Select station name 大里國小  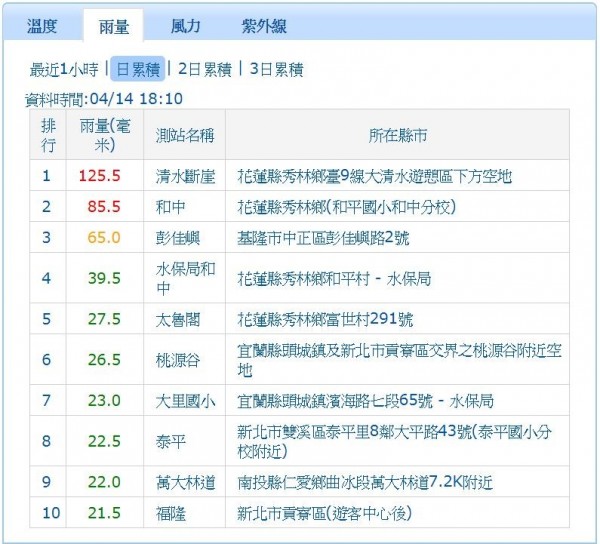(185, 401)
